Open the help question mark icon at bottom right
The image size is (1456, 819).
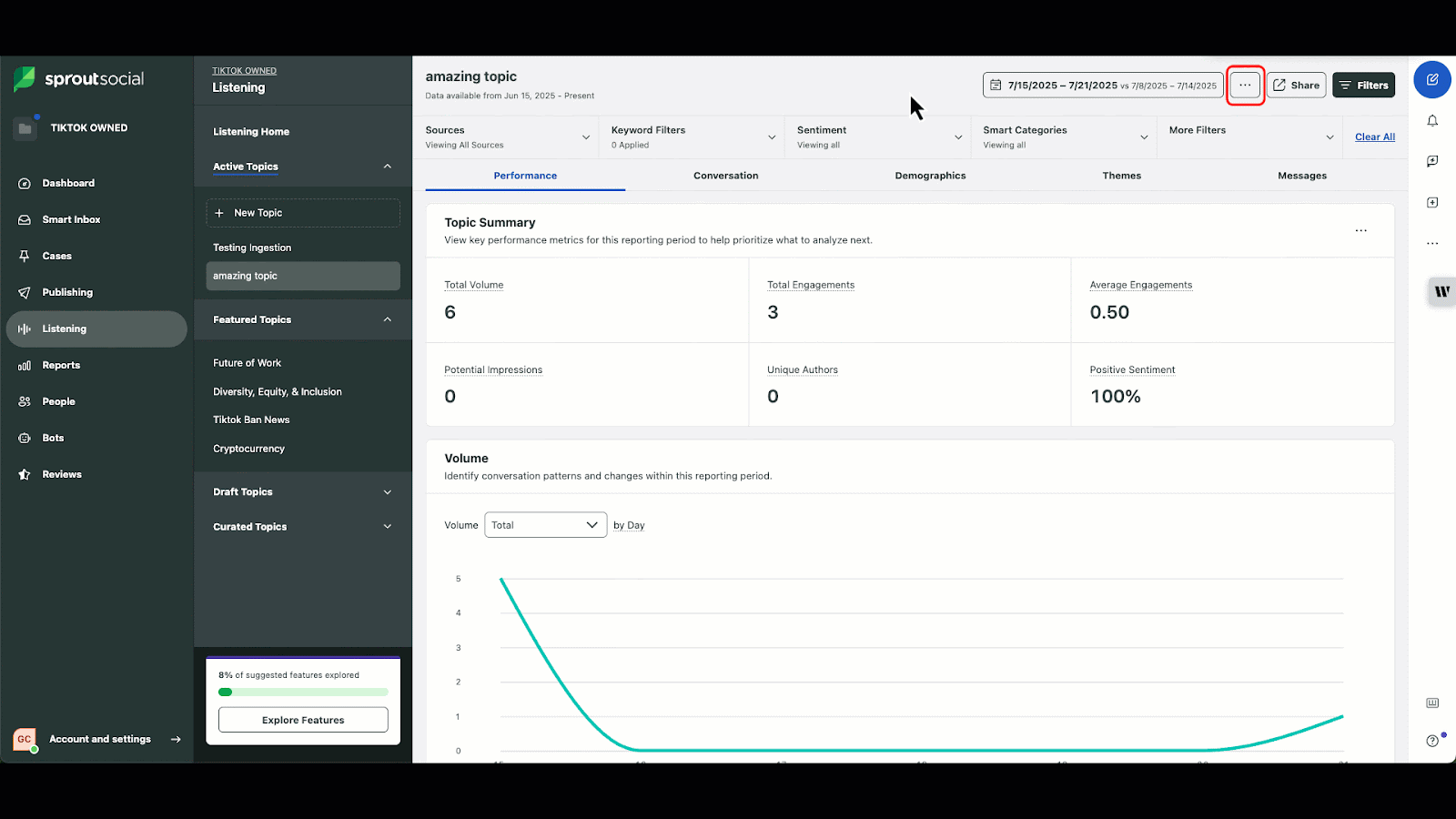click(1431, 740)
